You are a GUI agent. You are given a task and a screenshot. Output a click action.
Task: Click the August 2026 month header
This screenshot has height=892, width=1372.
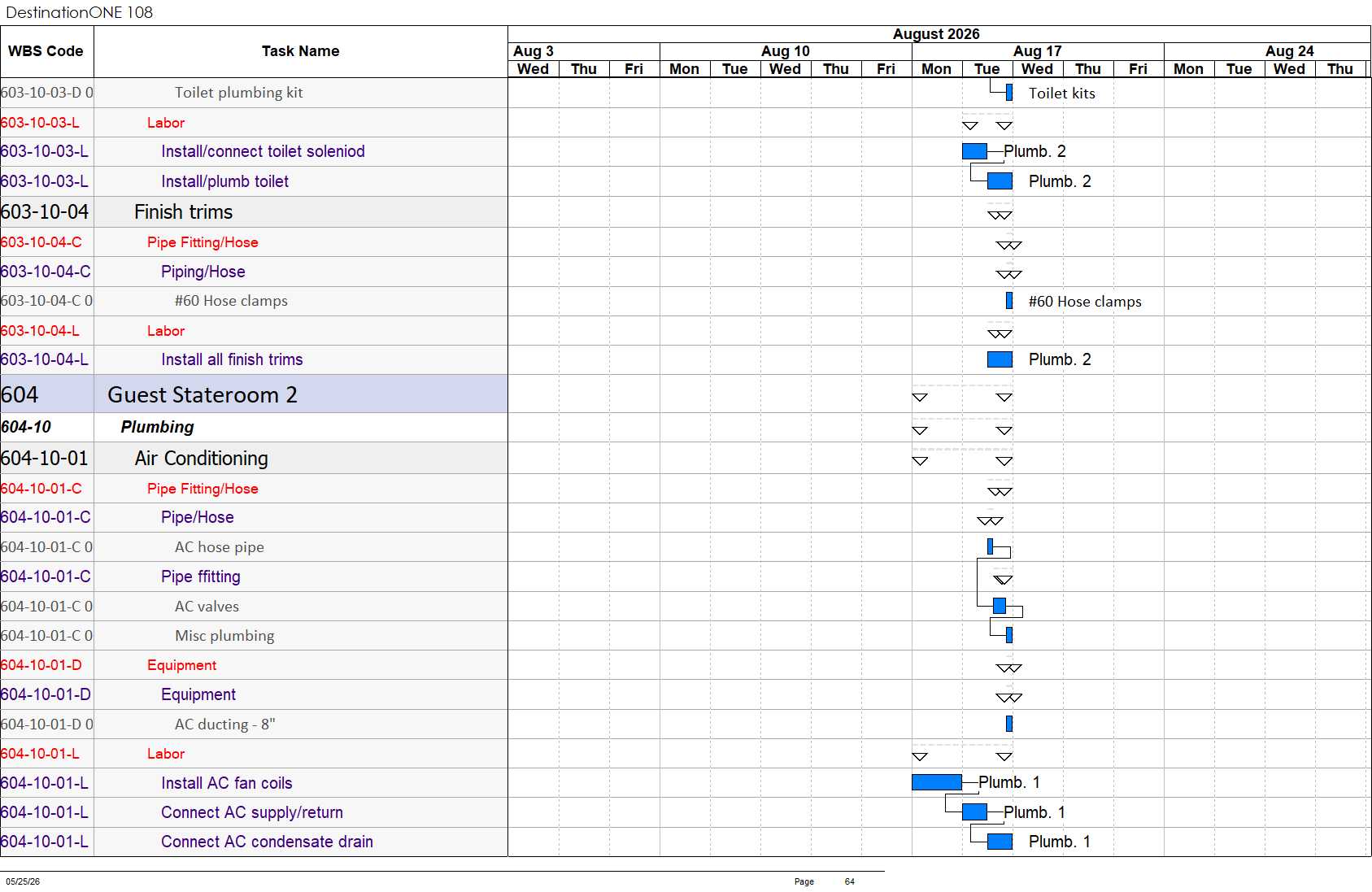tap(936, 34)
